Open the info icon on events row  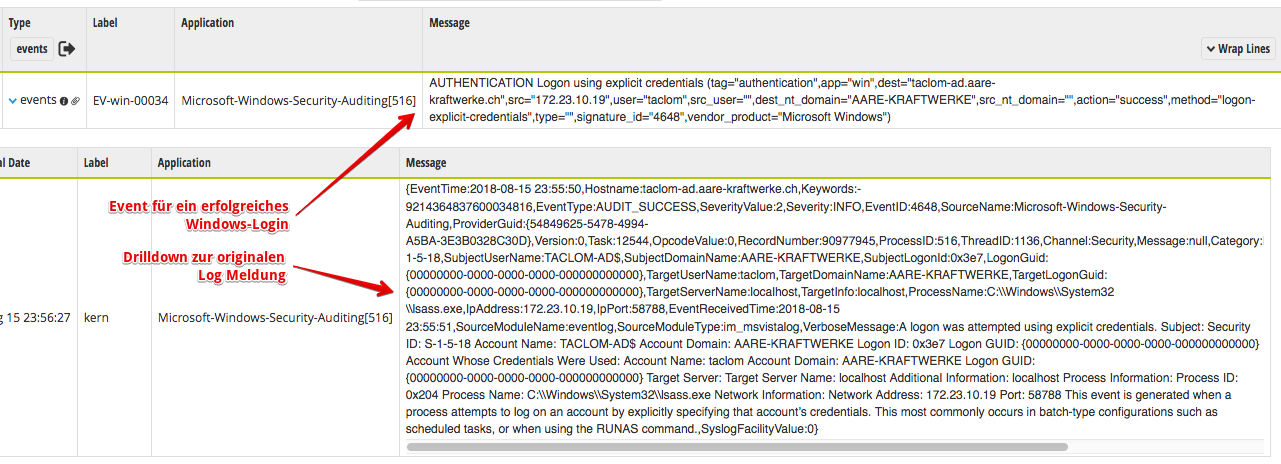pos(64,101)
